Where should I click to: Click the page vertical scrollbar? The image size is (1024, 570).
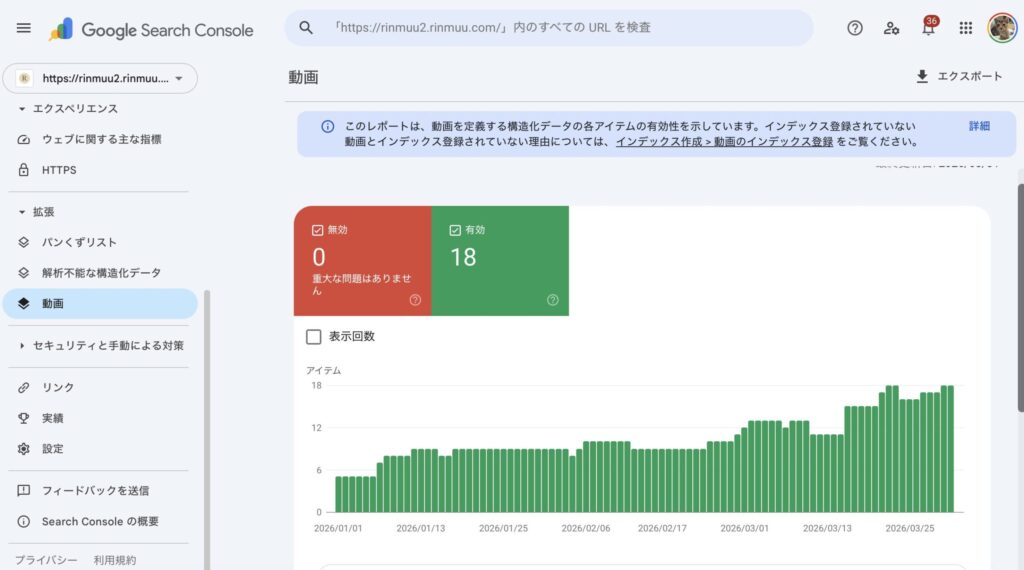point(1019,298)
